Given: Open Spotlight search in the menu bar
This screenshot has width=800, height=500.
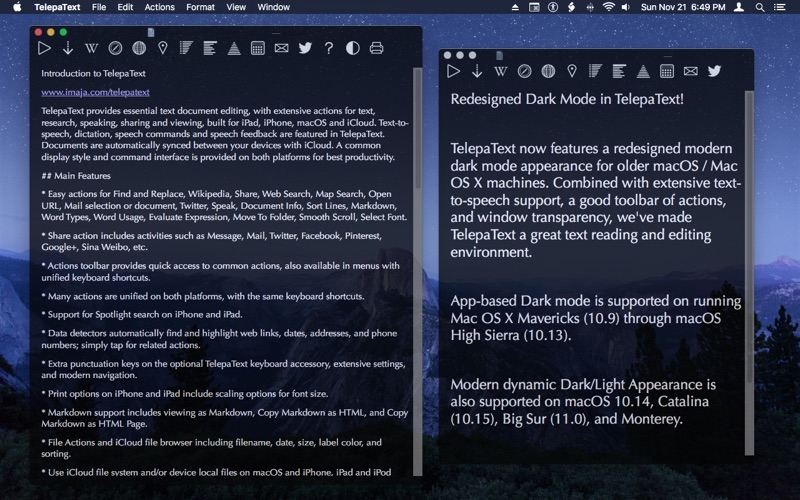Looking at the screenshot, I should click(760, 7).
